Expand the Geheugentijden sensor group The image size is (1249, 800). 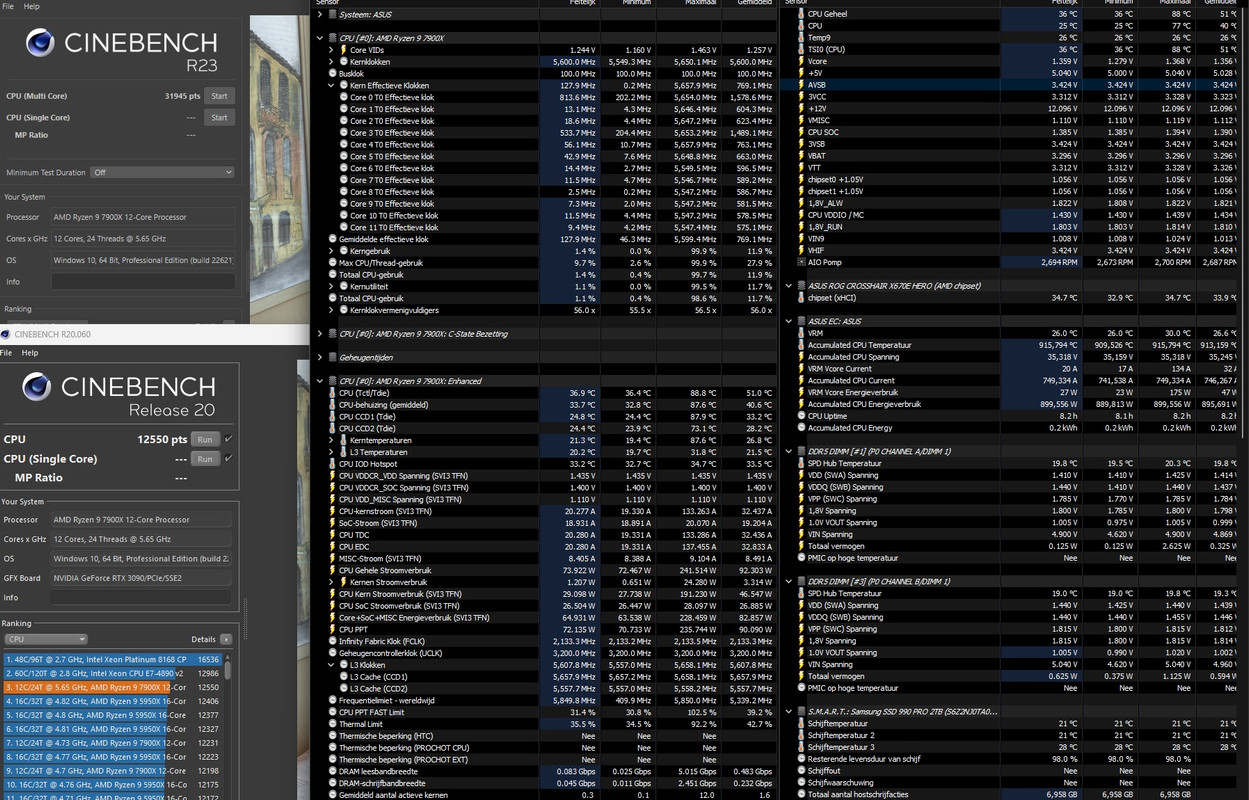tap(320, 357)
